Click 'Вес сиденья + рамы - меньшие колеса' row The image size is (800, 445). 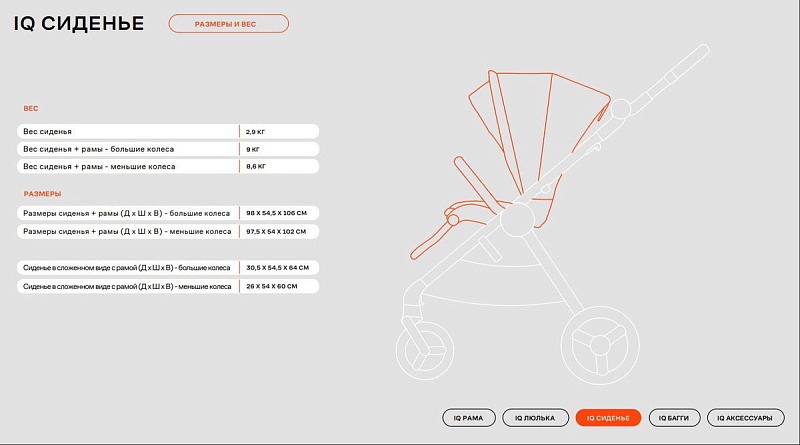pos(168,167)
